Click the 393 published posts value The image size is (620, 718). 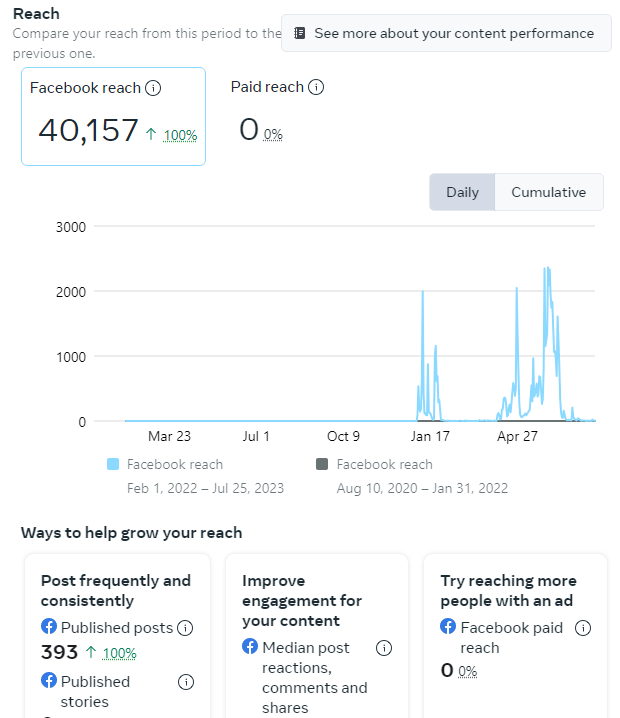59,652
